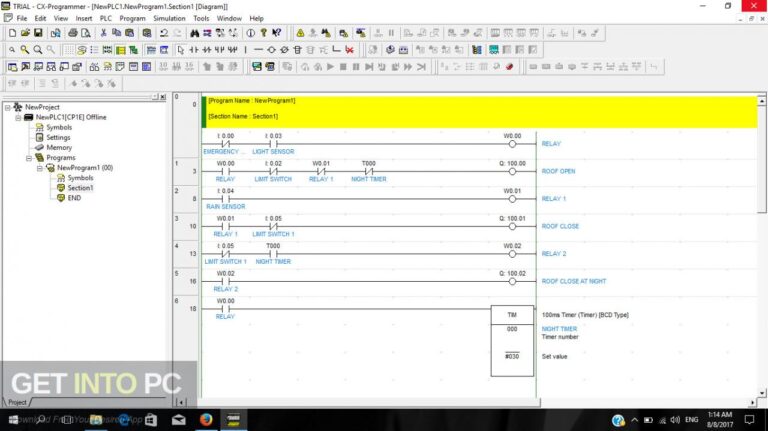Screen dimensions: 768x431
Task: Open Firefox from the taskbar
Action: [206, 420]
